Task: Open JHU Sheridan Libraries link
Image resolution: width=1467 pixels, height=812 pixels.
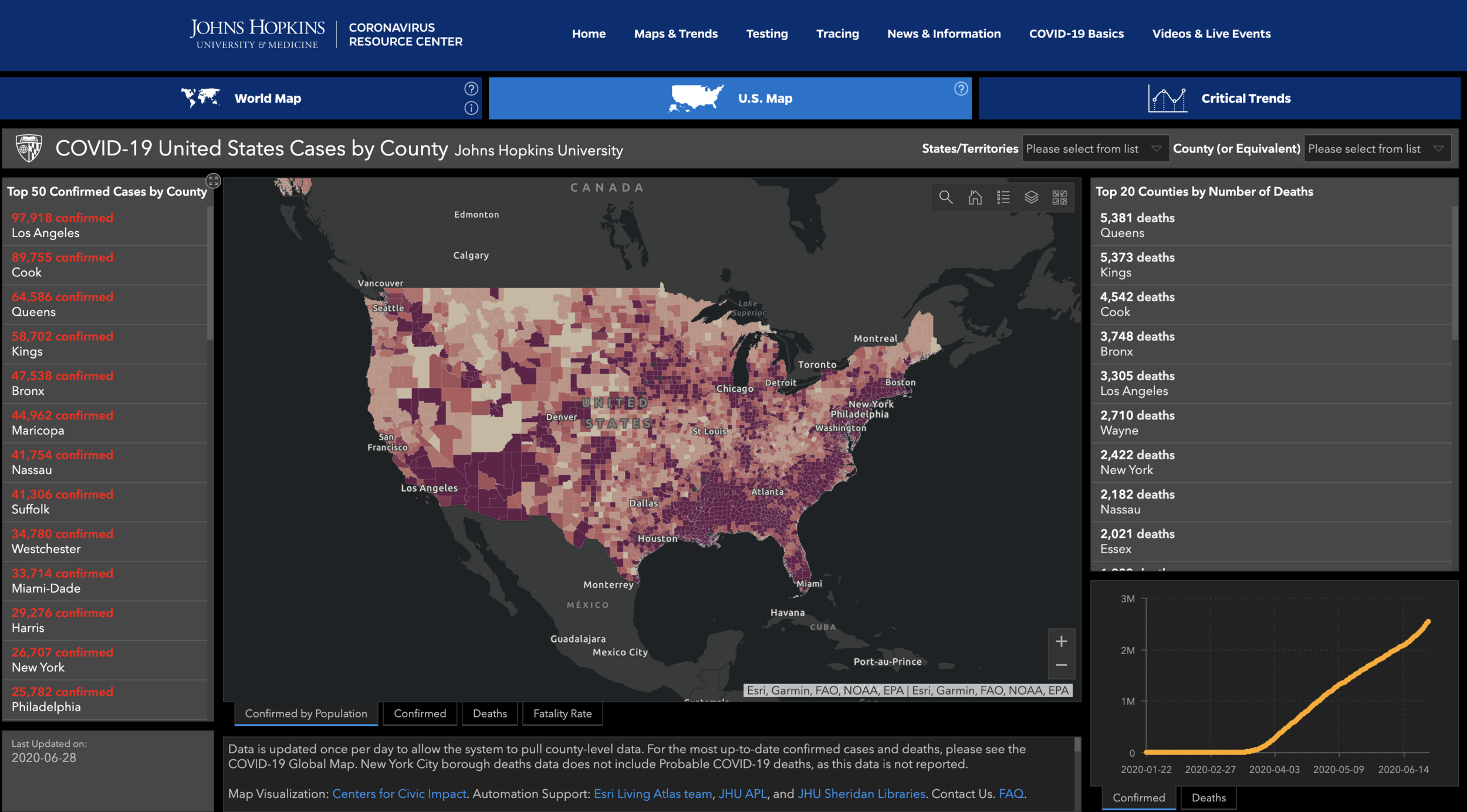Action: click(x=861, y=794)
